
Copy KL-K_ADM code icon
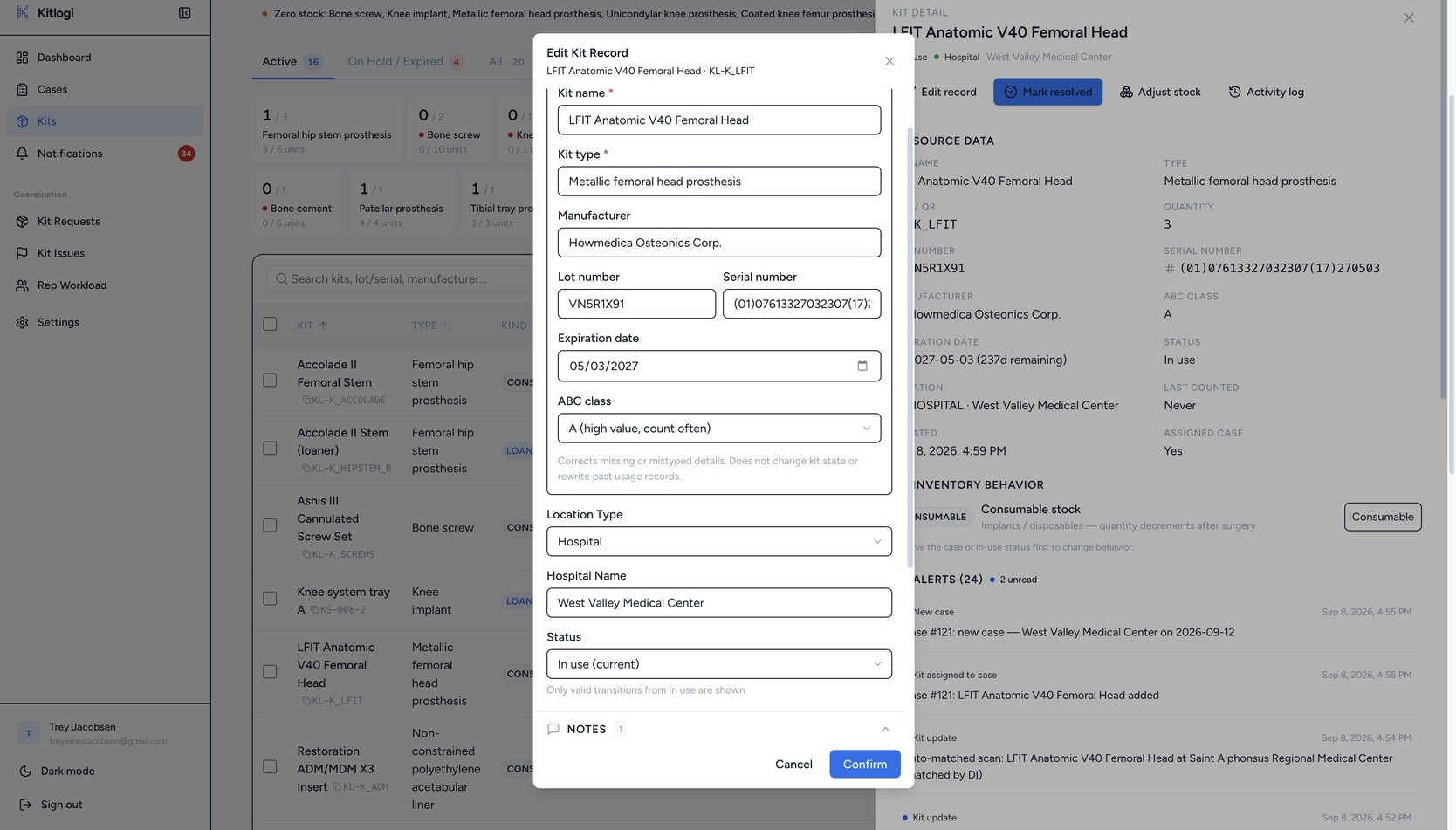click(x=337, y=787)
